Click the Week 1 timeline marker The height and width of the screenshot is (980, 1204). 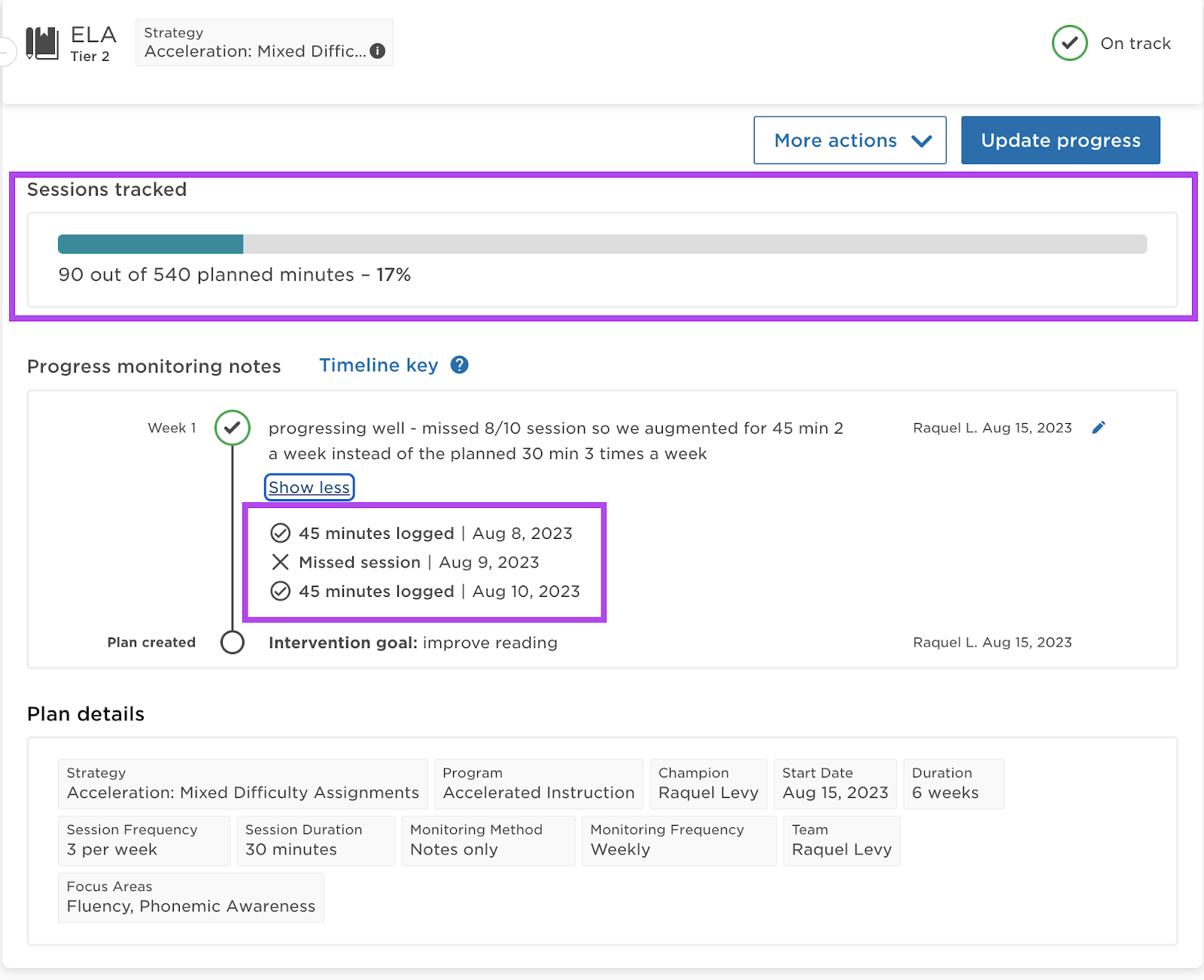click(233, 428)
